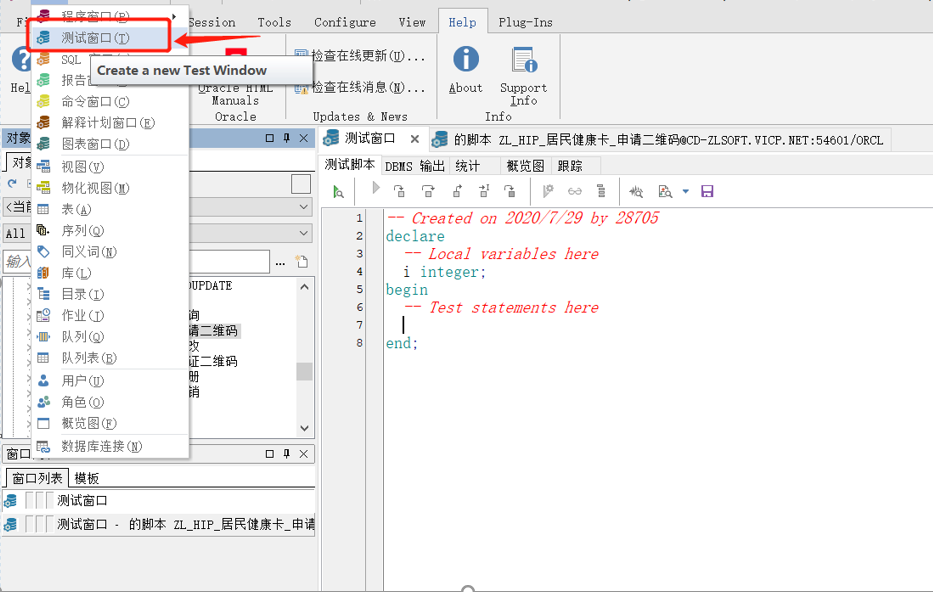The image size is (933, 592).
Task: Refresh the object browser with the circular arrow
Action: 12,184
